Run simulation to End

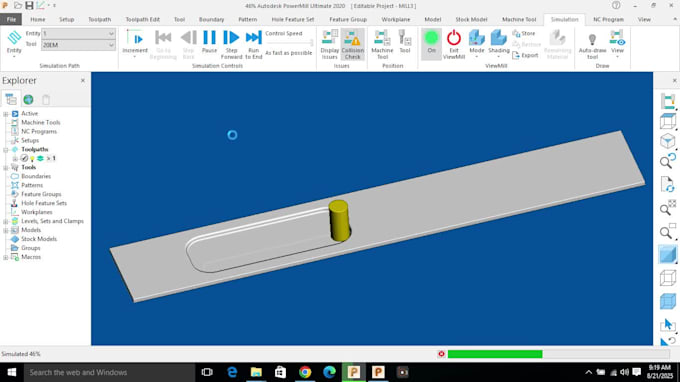point(254,44)
